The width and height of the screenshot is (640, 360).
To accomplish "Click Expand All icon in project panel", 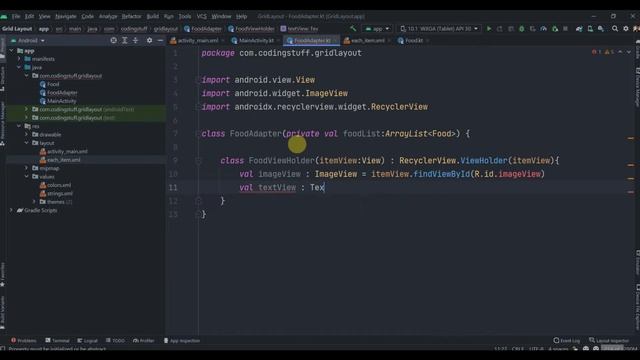I will [125, 40].
